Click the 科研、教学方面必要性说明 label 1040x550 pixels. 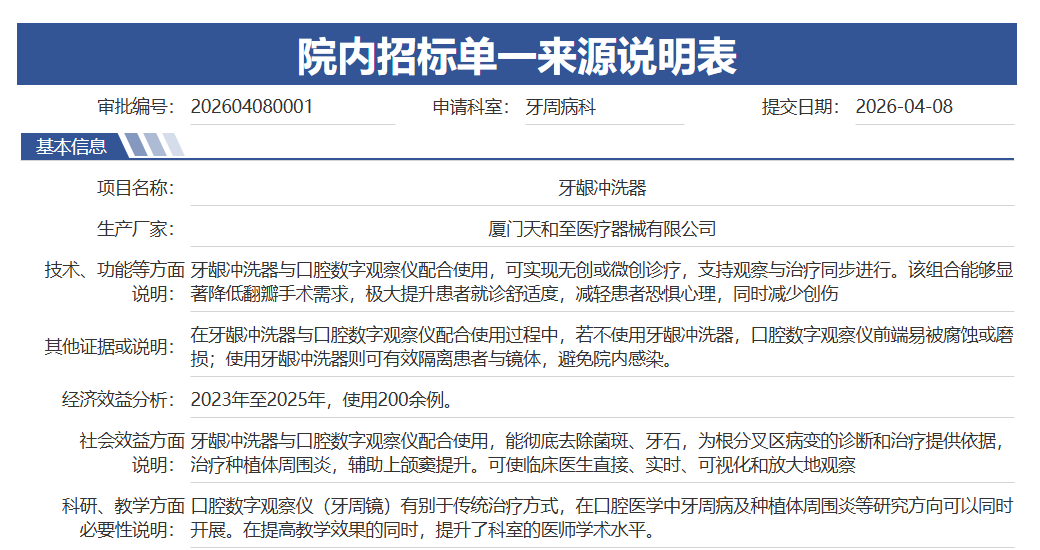123,518
